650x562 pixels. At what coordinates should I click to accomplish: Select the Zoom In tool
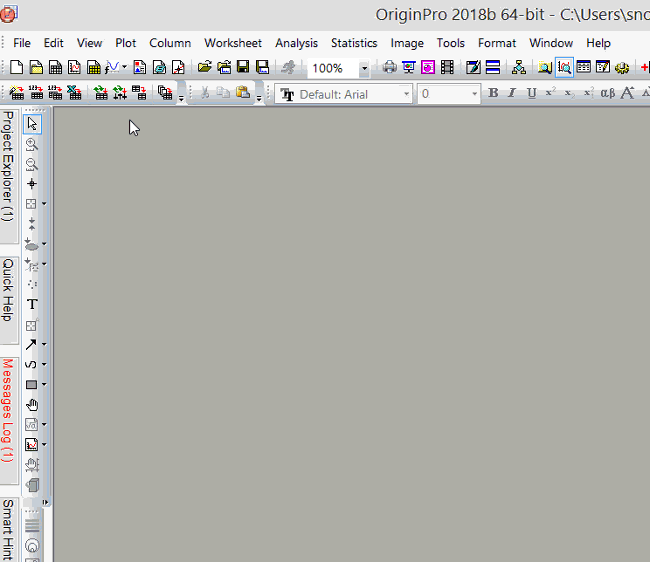point(32,144)
